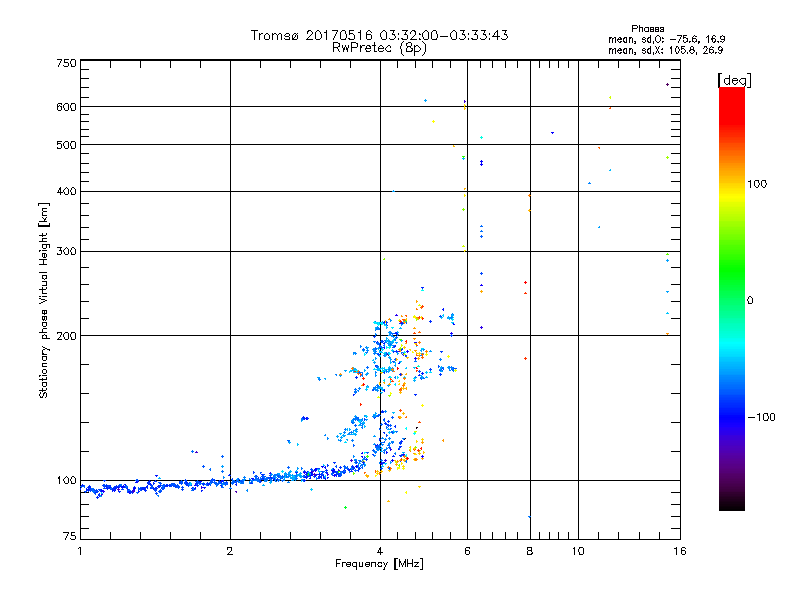Click the y-axis tick label '400'

coord(66,191)
